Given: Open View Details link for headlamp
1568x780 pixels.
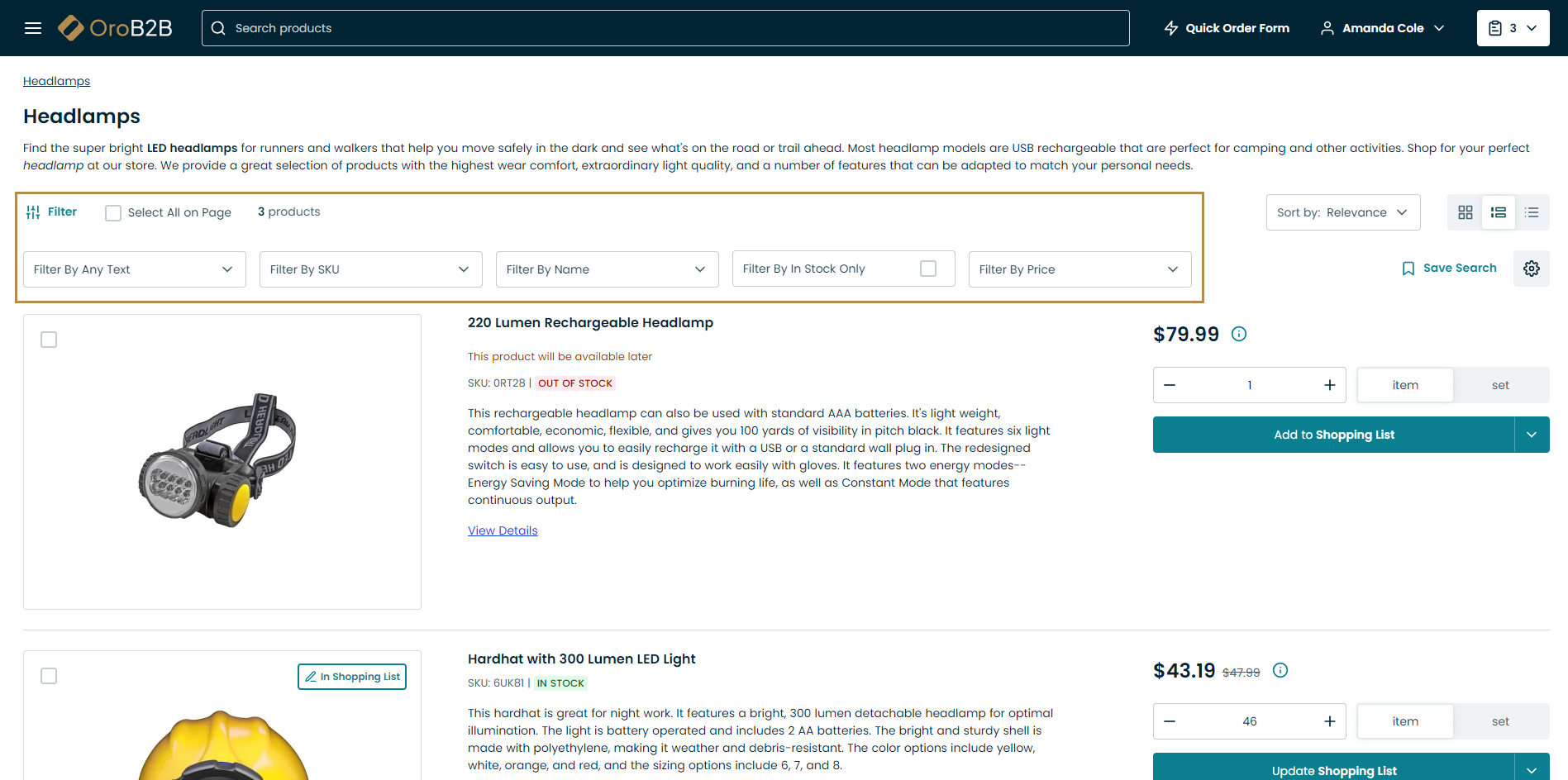Looking at the screenshot, I should 503,530.
